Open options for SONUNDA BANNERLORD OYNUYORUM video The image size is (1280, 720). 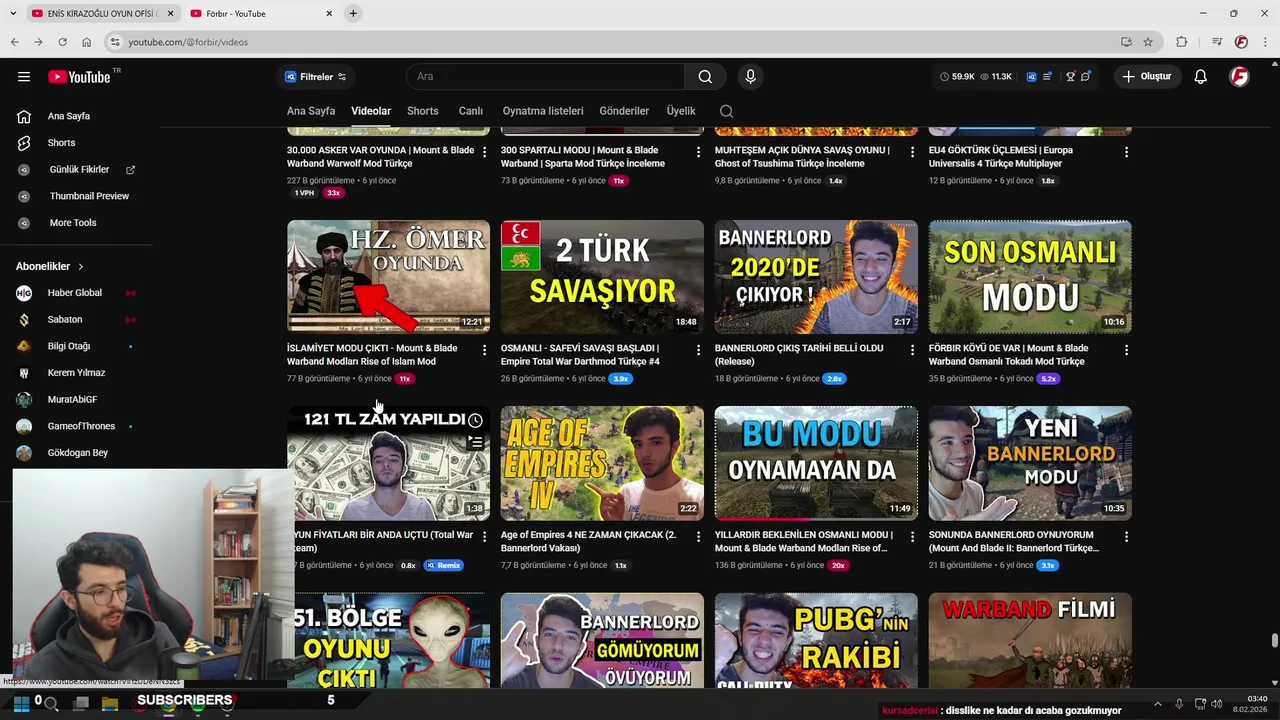(x=1126, y=537)
